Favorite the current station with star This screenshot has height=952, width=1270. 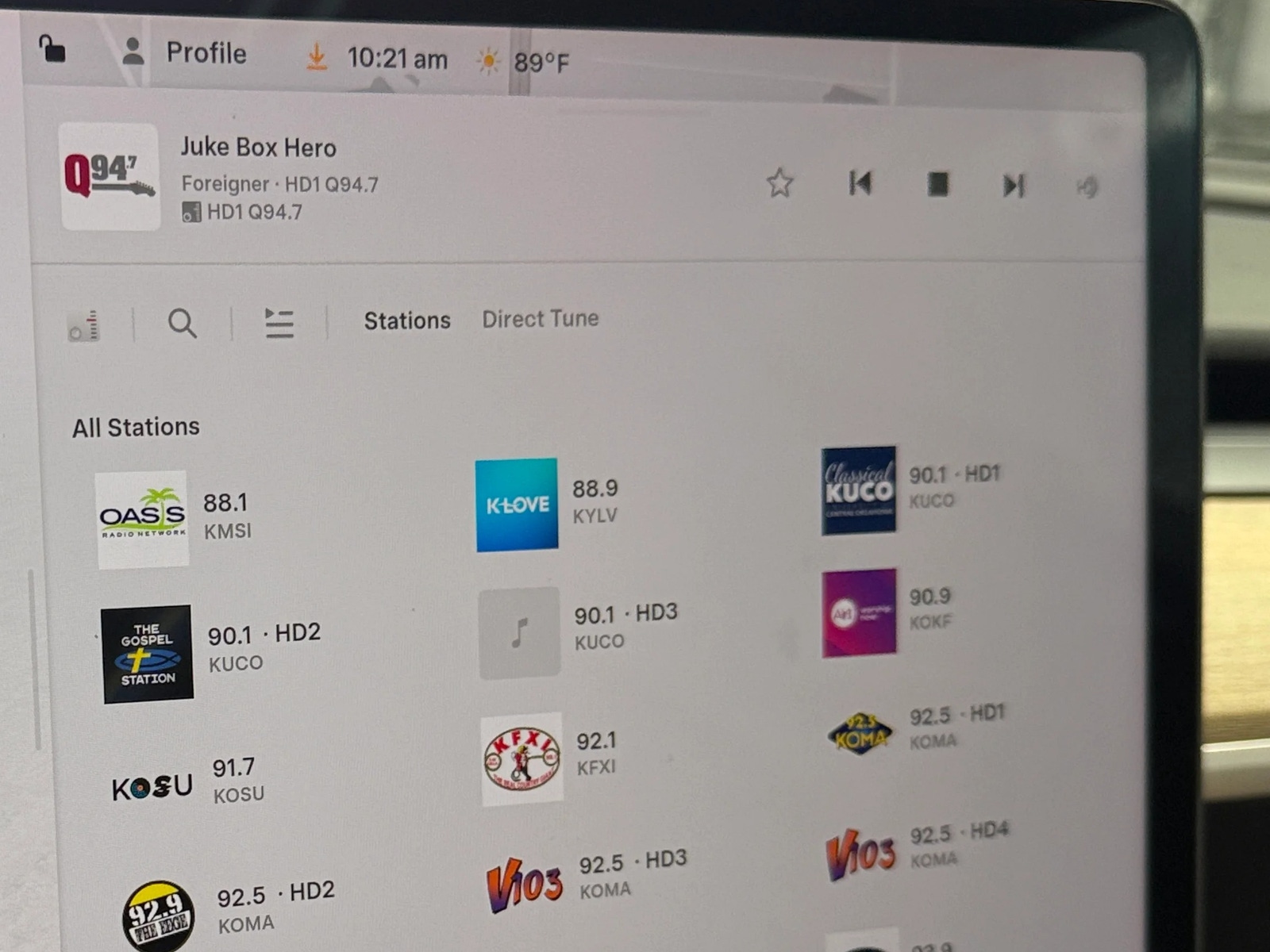[779, 183]
